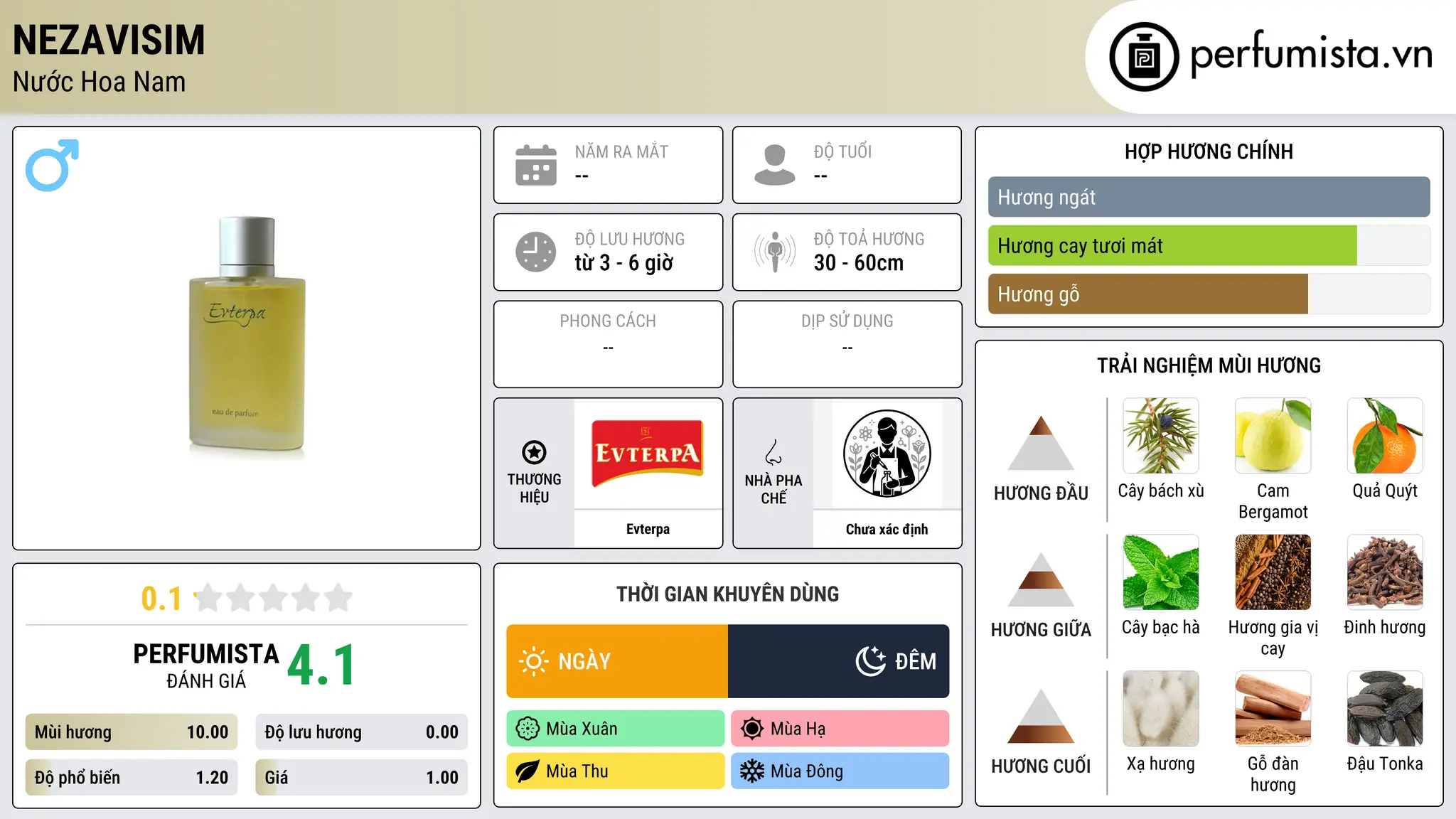Click the flower icon for Mùa Xuân

tap(528, 729)
